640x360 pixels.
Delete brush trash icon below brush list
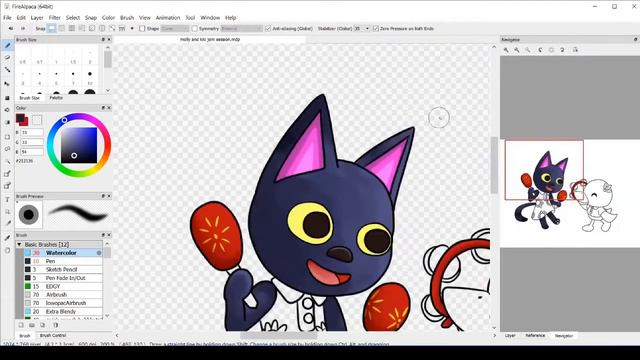tap(56, 325)
